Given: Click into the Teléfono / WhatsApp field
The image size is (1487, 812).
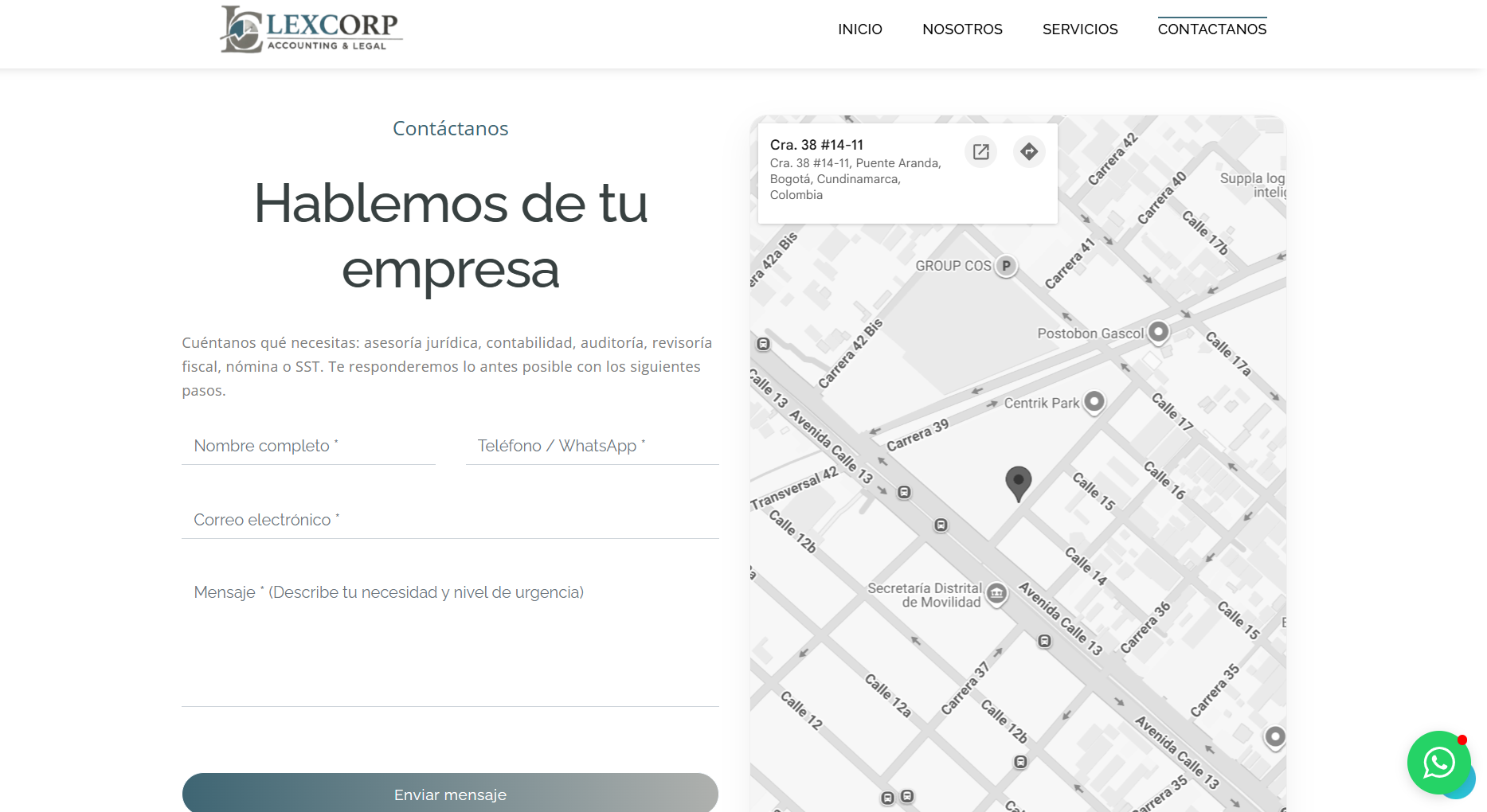Looking at the screenshot, I should [592, 446].
